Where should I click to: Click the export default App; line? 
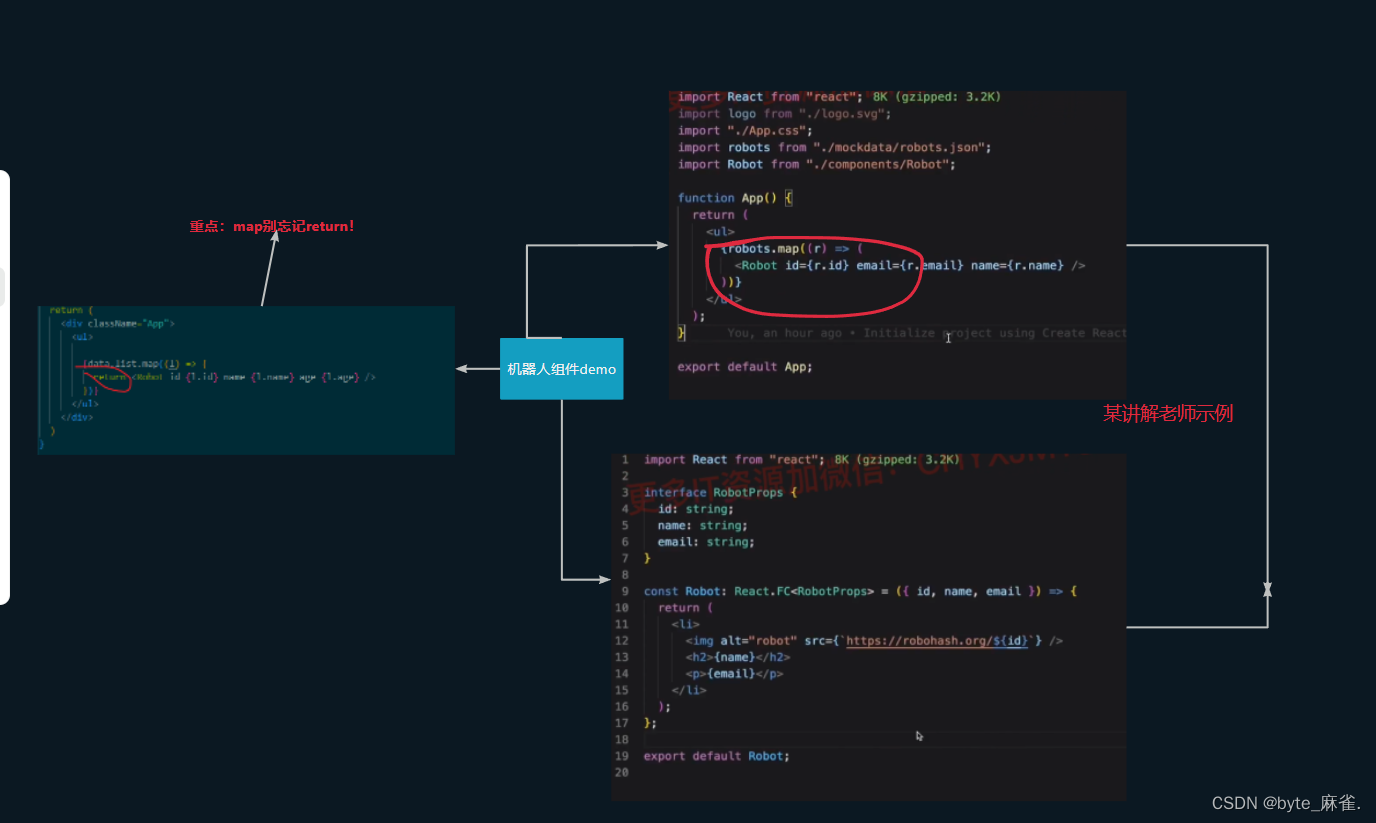tap(744, 367)
